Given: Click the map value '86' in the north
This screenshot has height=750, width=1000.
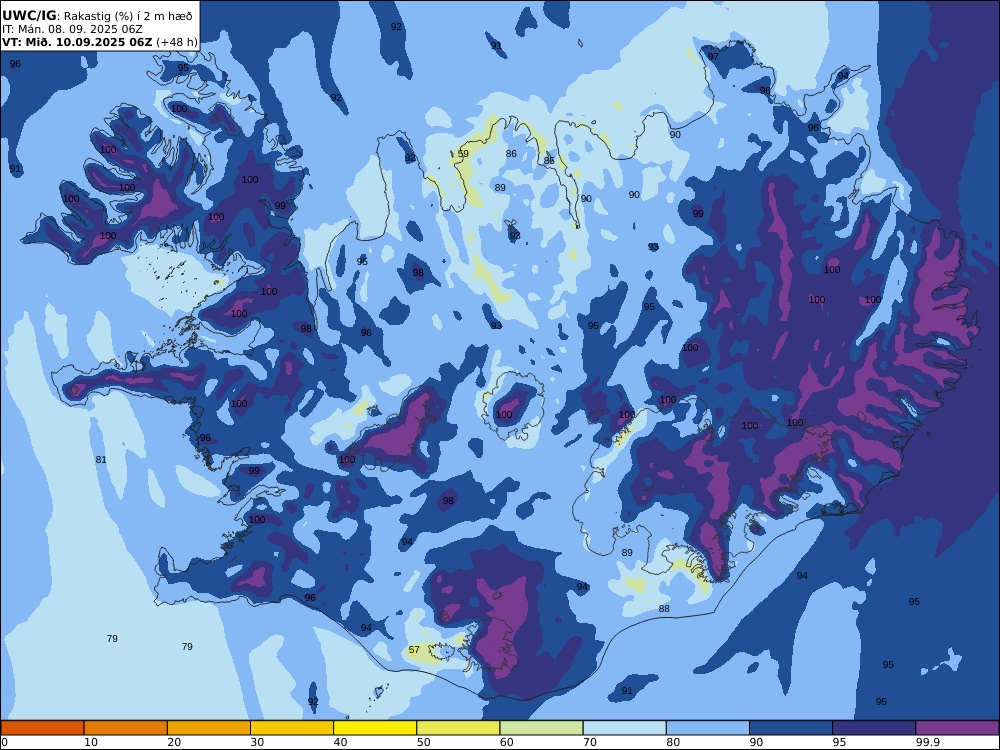Looking at the screenshot, I should coord(511,154).
